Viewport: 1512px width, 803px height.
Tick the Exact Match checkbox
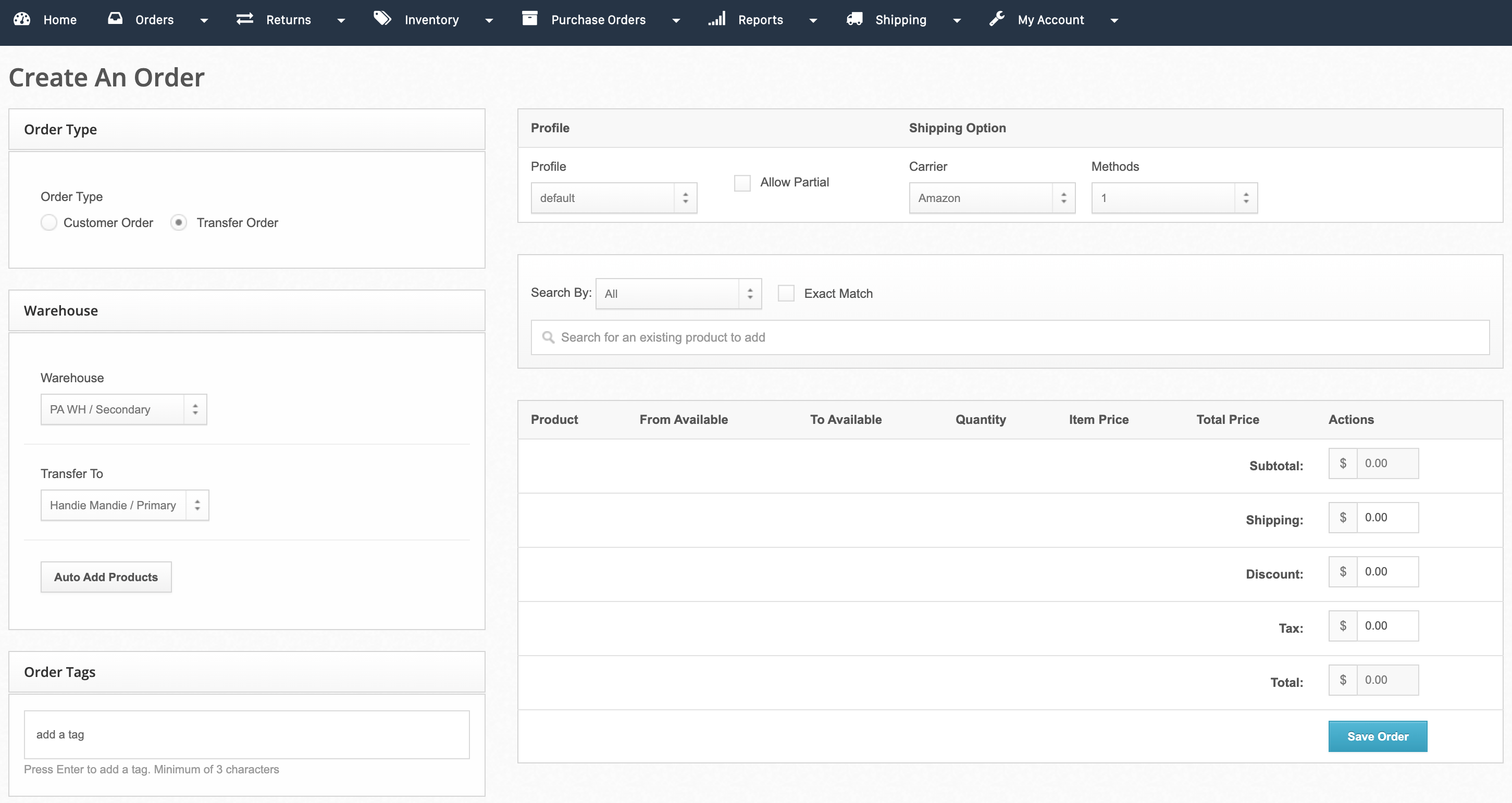[x=786, y=293]
